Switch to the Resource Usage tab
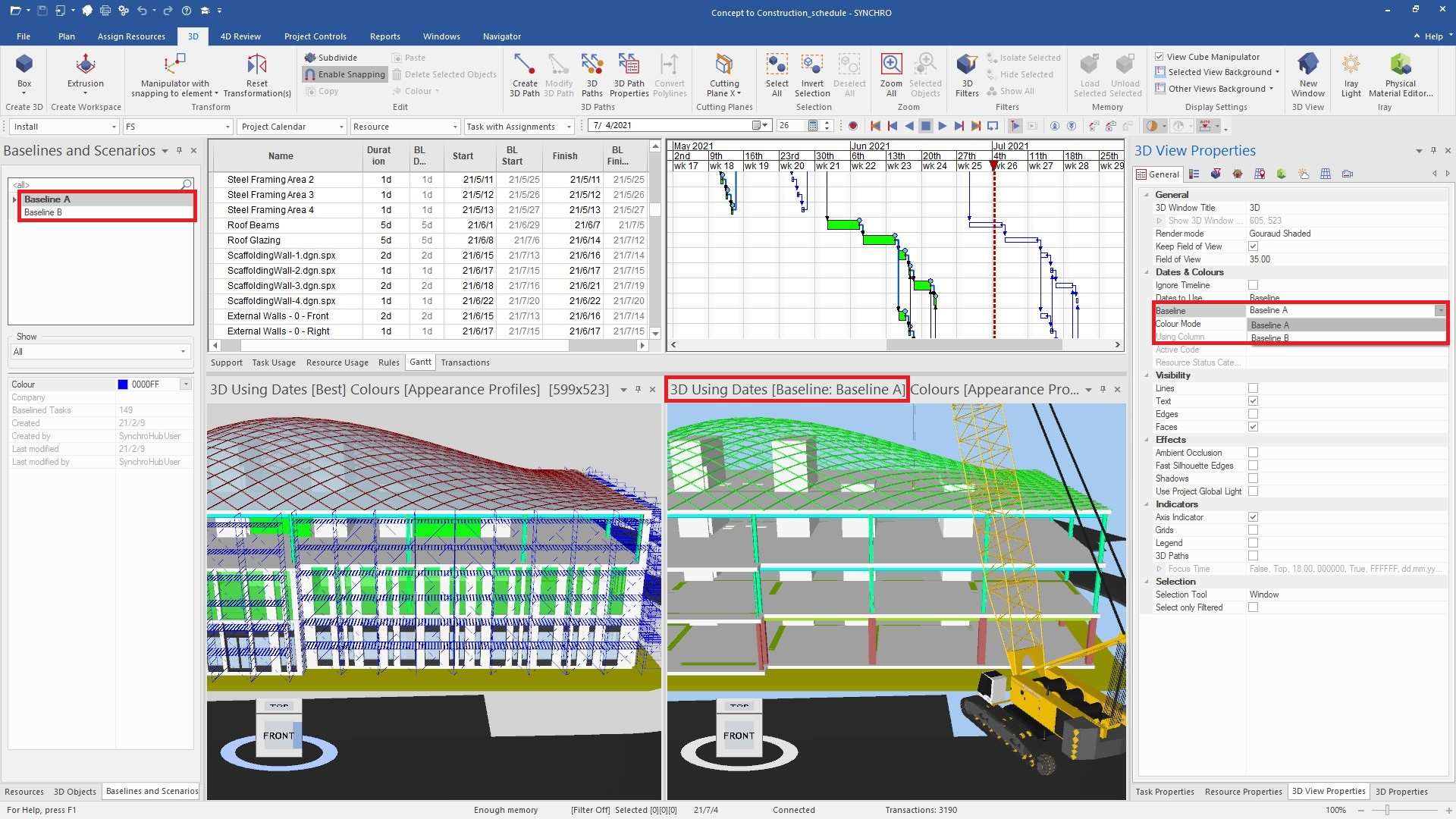 (337, 362)
